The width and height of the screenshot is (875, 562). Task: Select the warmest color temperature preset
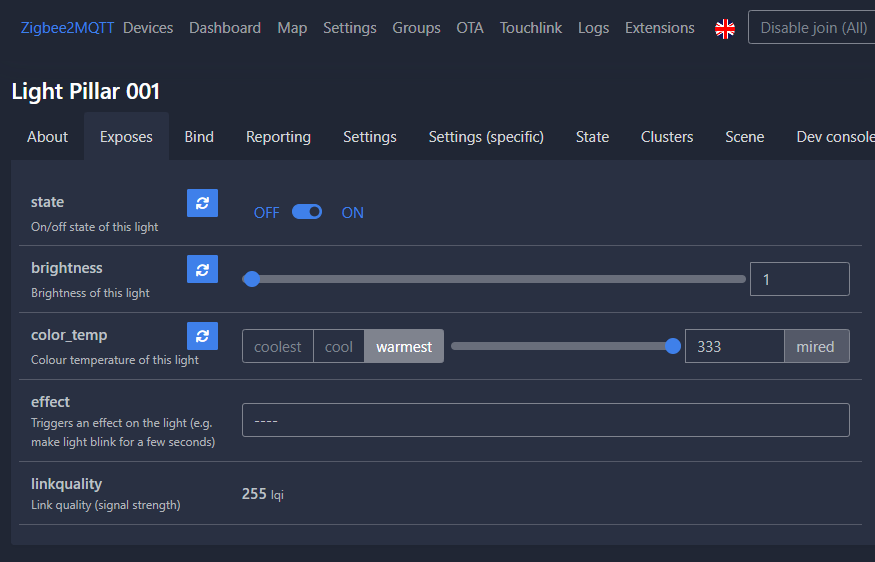pyautogui.click(x=404, y=347)
